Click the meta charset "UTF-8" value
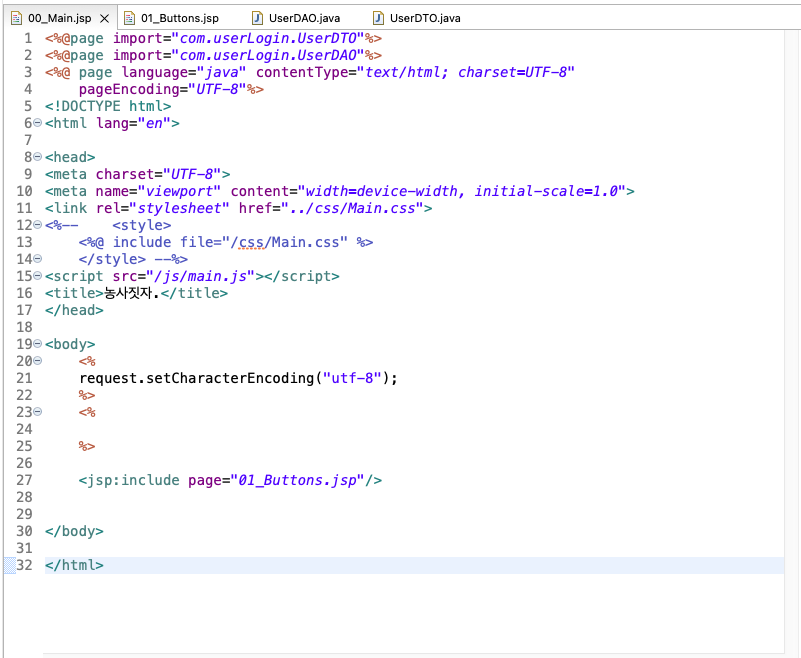 click(x=192, y=174)
